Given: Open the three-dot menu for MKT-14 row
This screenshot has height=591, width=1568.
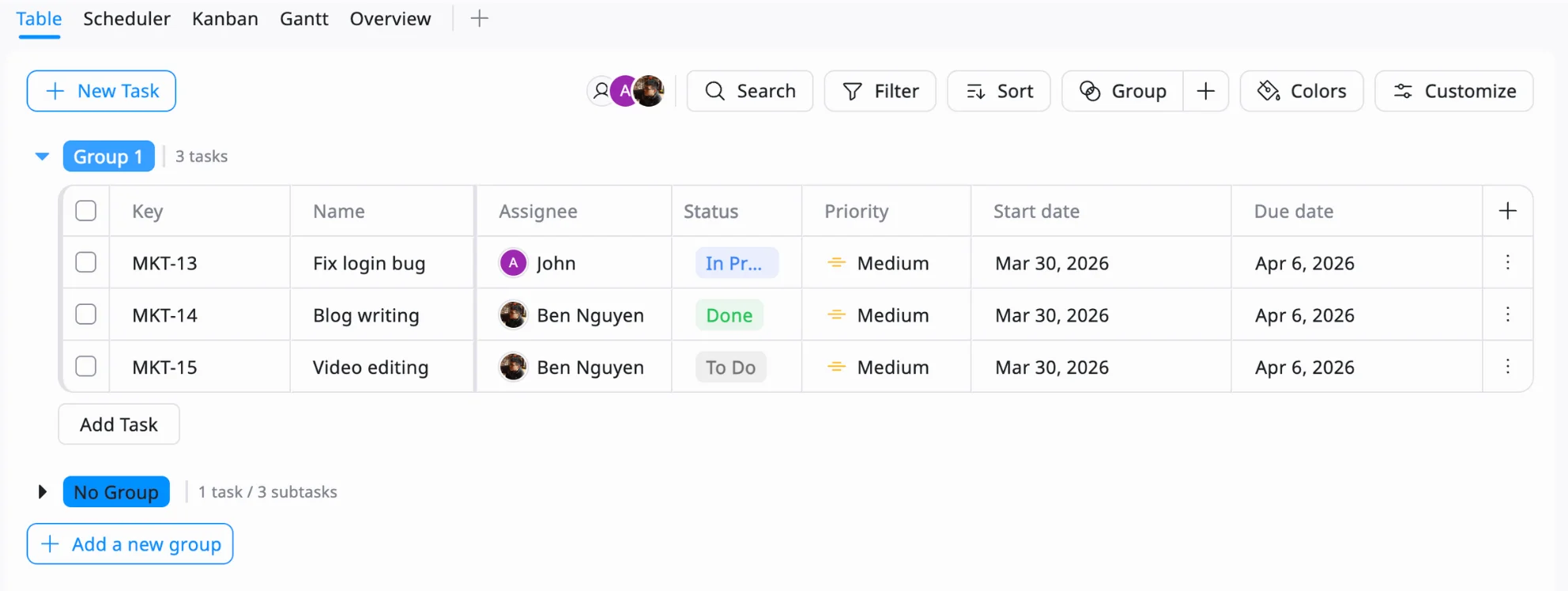Looking at the screenshot, I should (1507, 314).
